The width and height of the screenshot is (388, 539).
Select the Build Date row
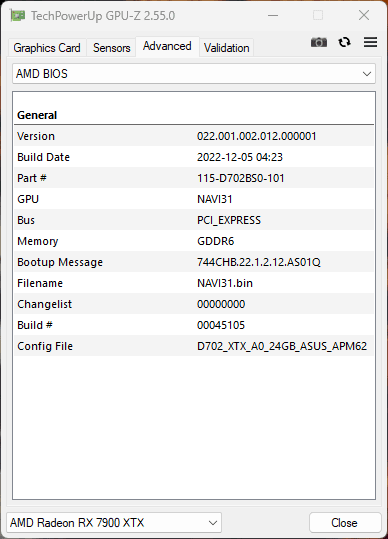point(194,157)
